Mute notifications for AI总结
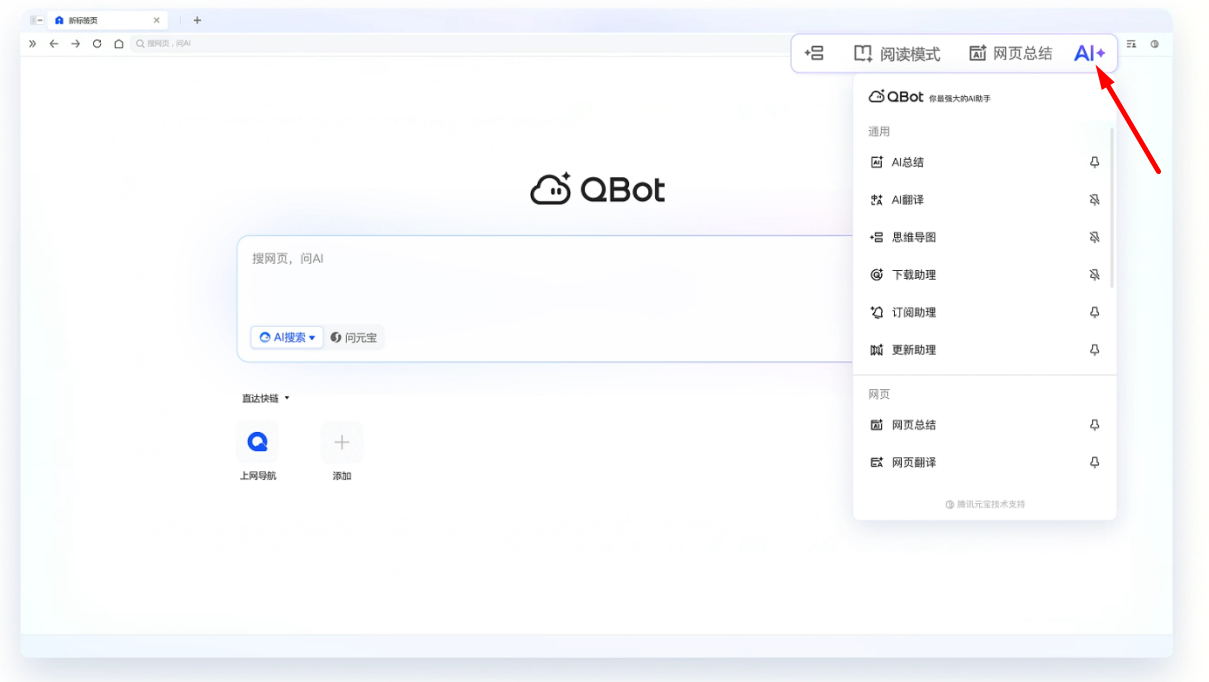This screenshot has height=682, width=1209. [1095, 161]
